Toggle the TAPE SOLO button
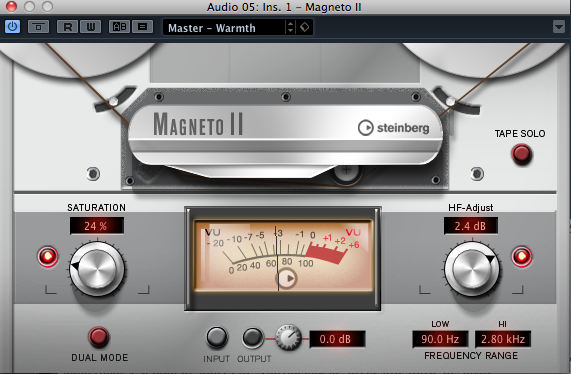The width and height of the screenshot is (571, 374). tap(522, 154)
